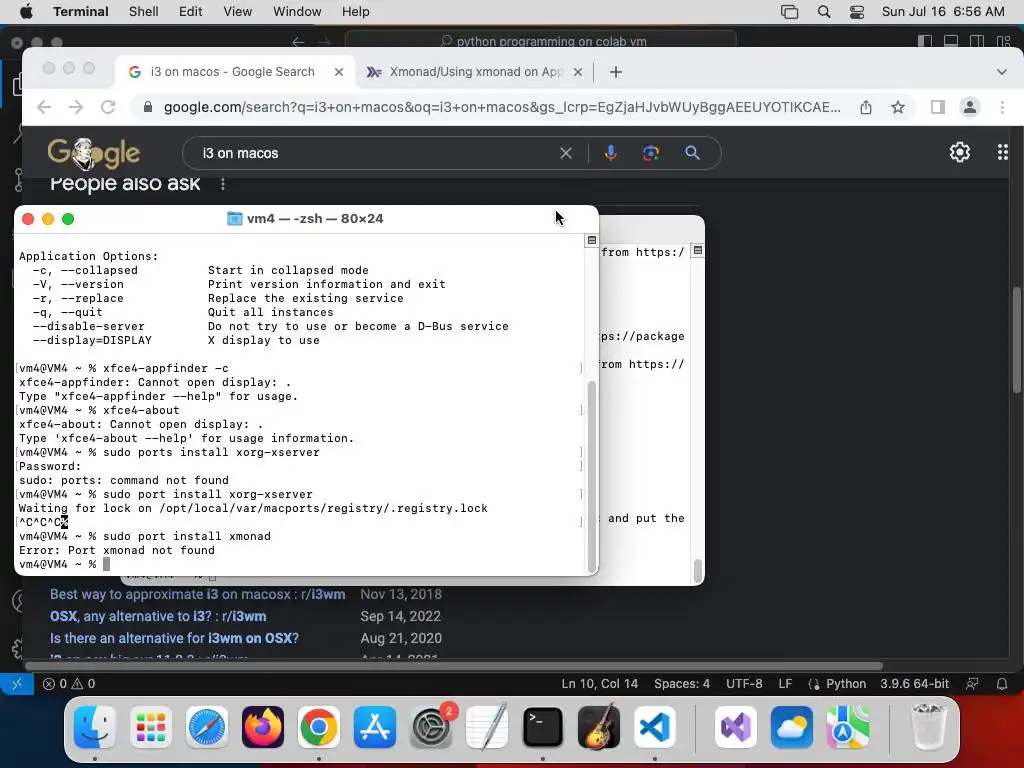Open Spotlight search in menu bar
The image size is (1024, 768).
click(824, 11)
